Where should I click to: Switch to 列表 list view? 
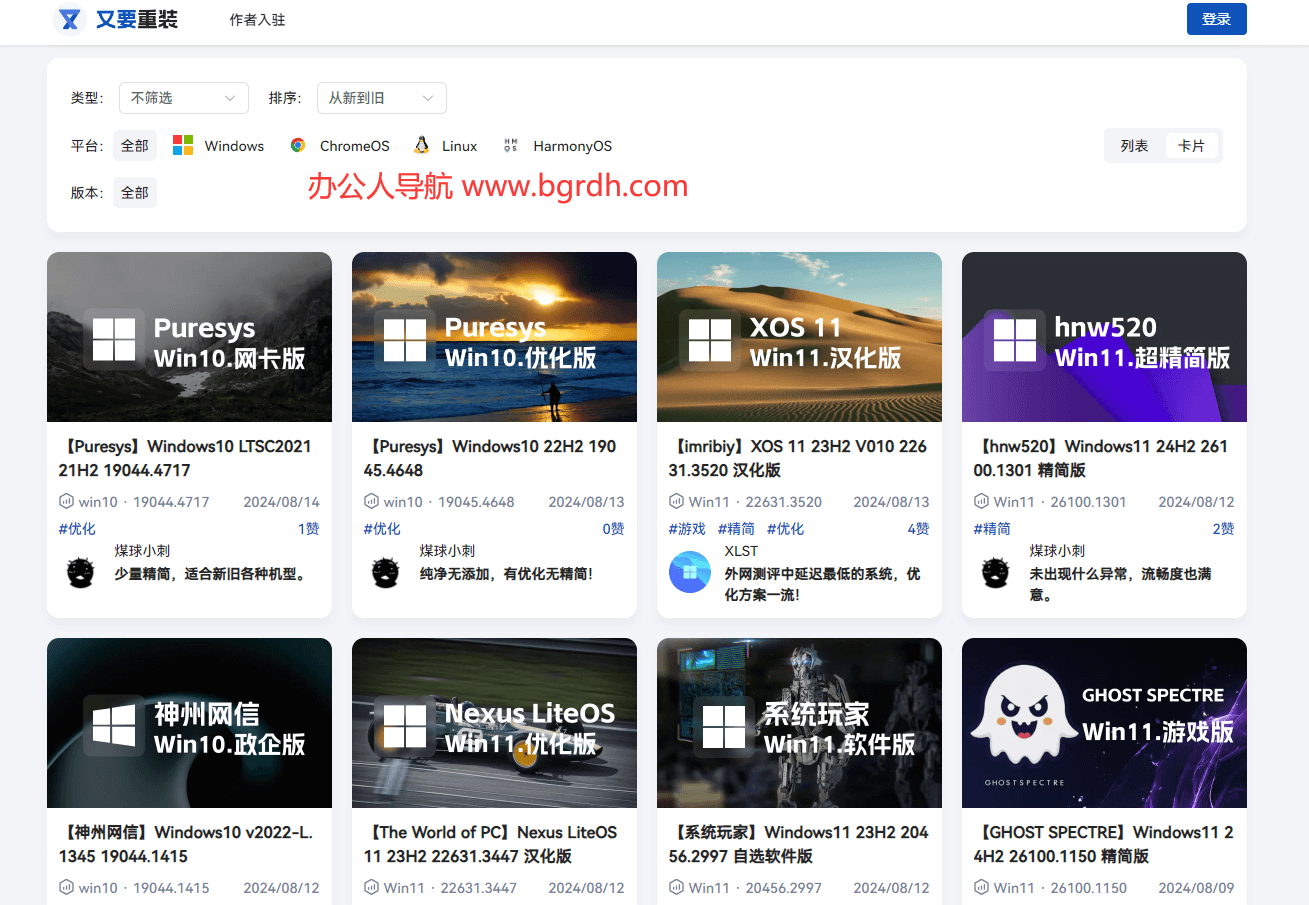1135,146
